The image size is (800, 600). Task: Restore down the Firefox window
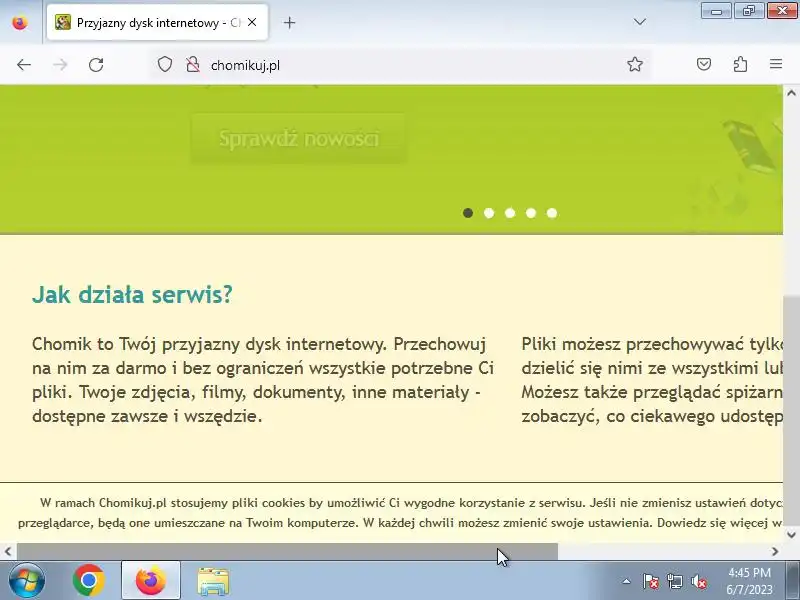[x=749, y=10]
